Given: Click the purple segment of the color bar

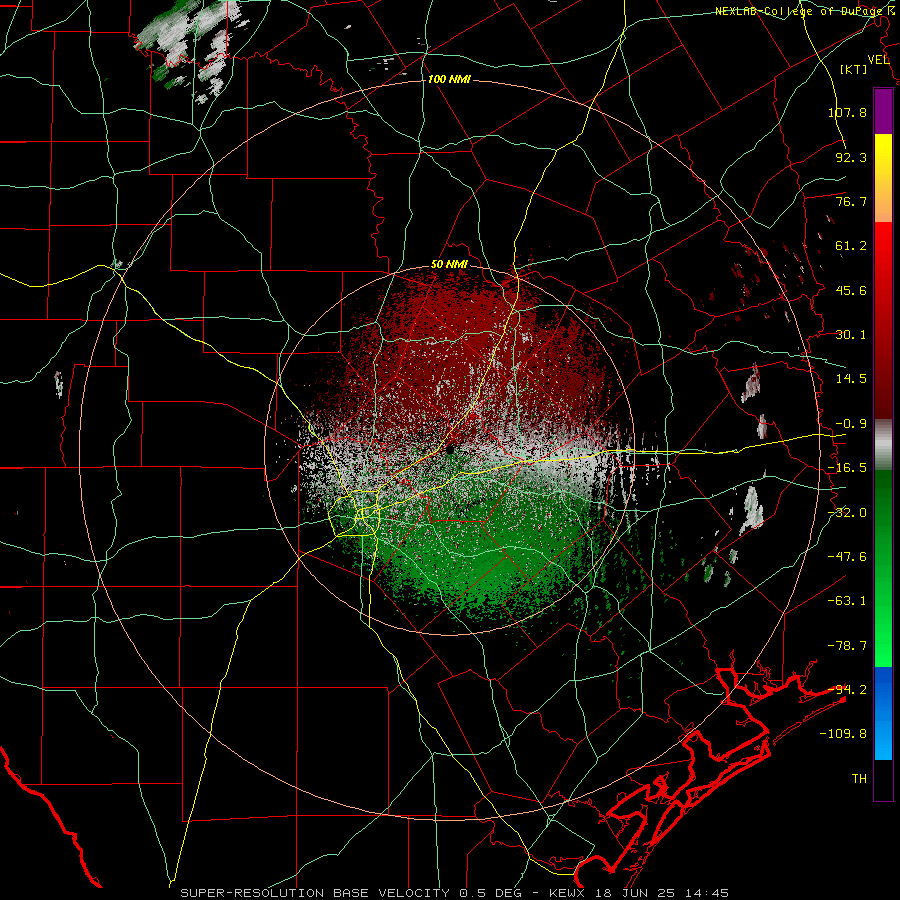Looking at the screenshot, I should 883,111.
